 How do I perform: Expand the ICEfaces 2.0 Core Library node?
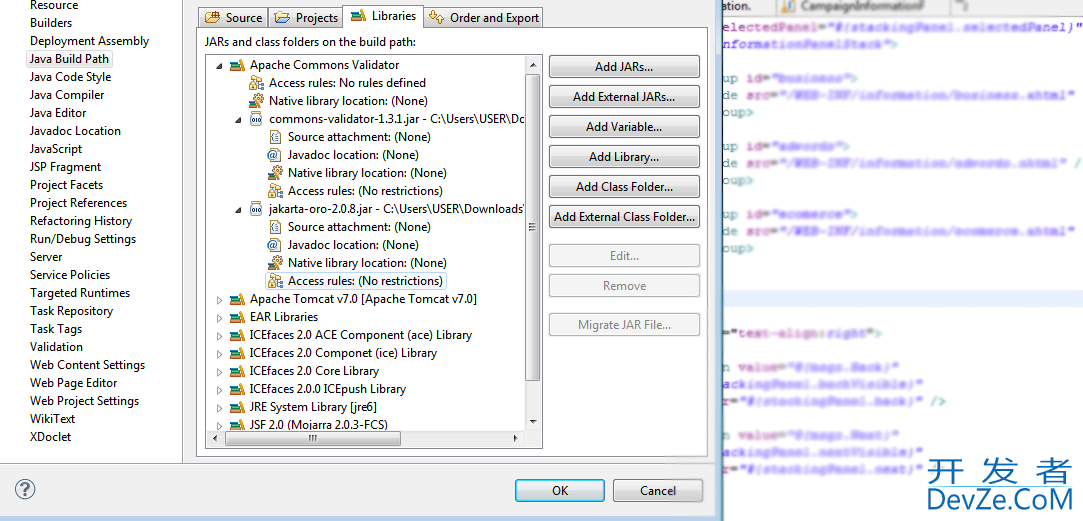point(220,372)
